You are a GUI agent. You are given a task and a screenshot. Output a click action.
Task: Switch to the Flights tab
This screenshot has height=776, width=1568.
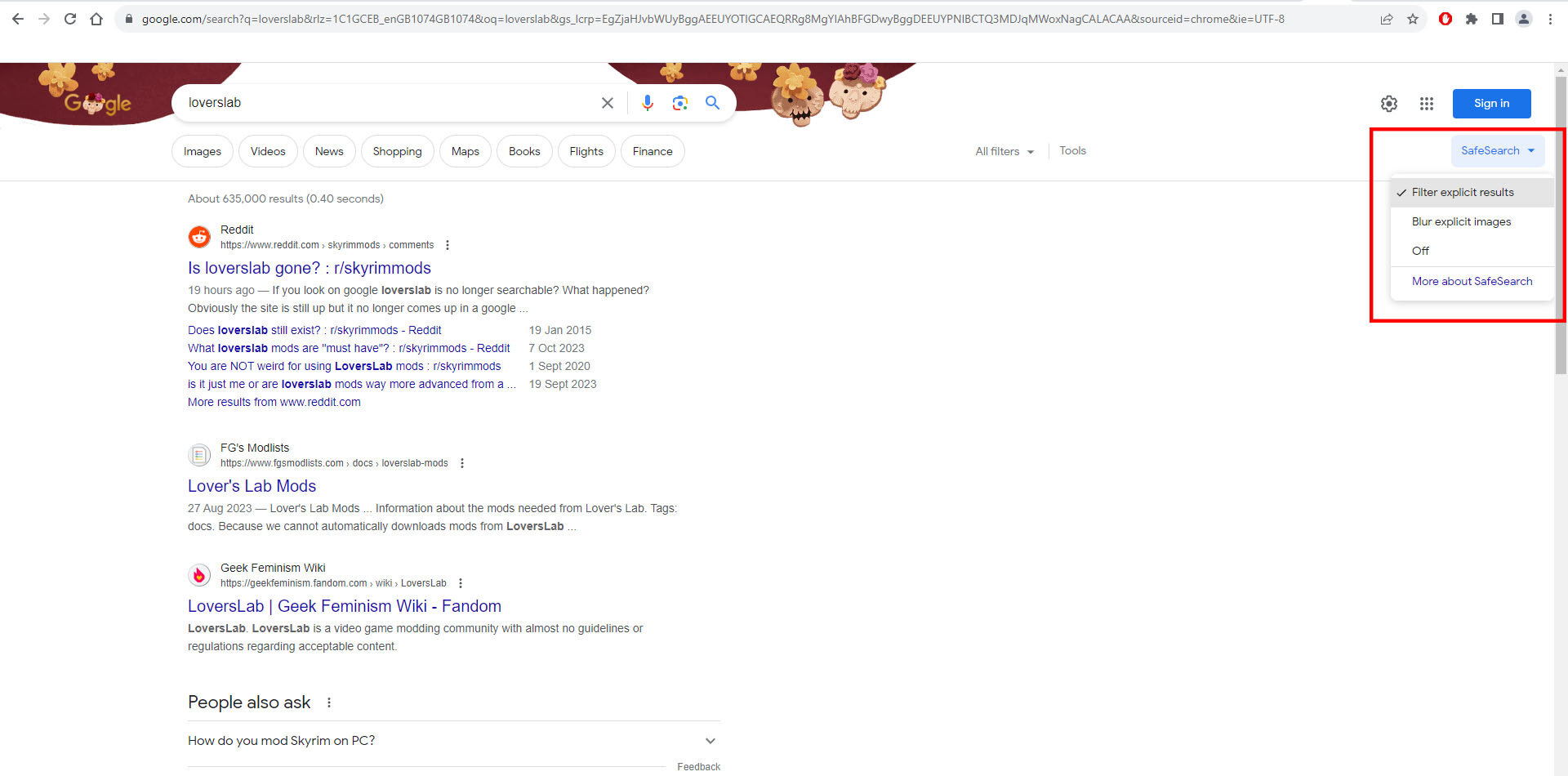coord(586,151)
